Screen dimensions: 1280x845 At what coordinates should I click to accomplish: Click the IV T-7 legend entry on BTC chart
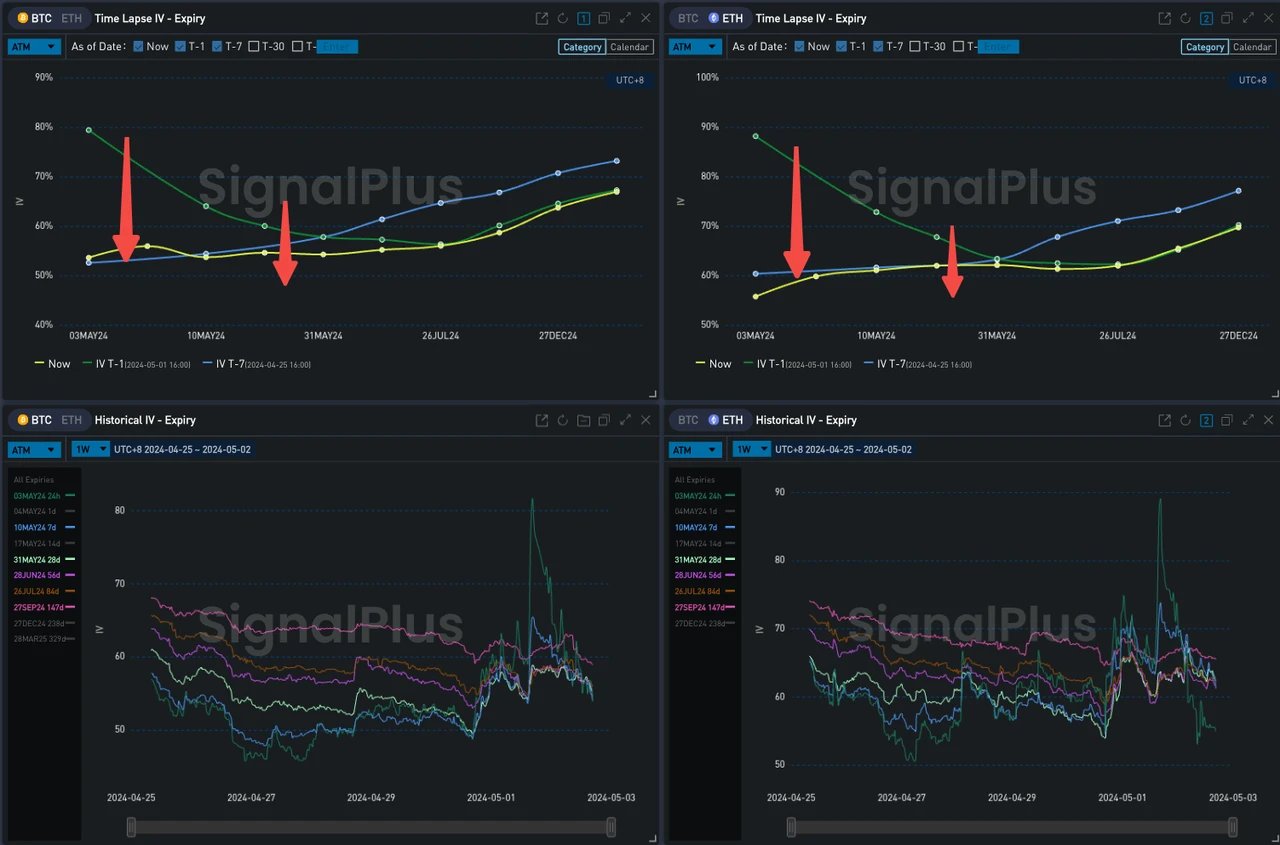coord(232,364)
